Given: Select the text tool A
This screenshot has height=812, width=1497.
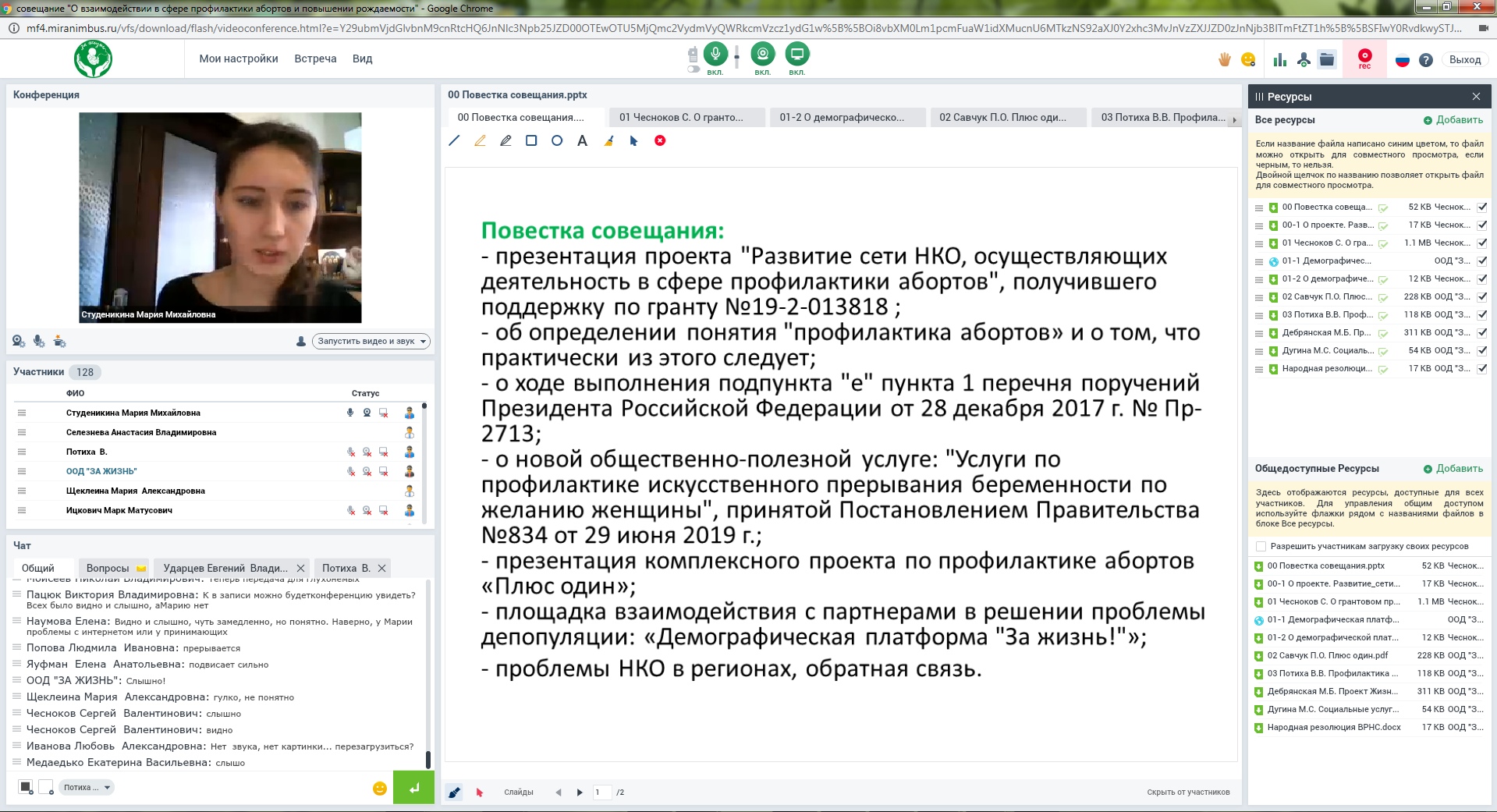Looking at the screenshot, I should click(582, 140).
